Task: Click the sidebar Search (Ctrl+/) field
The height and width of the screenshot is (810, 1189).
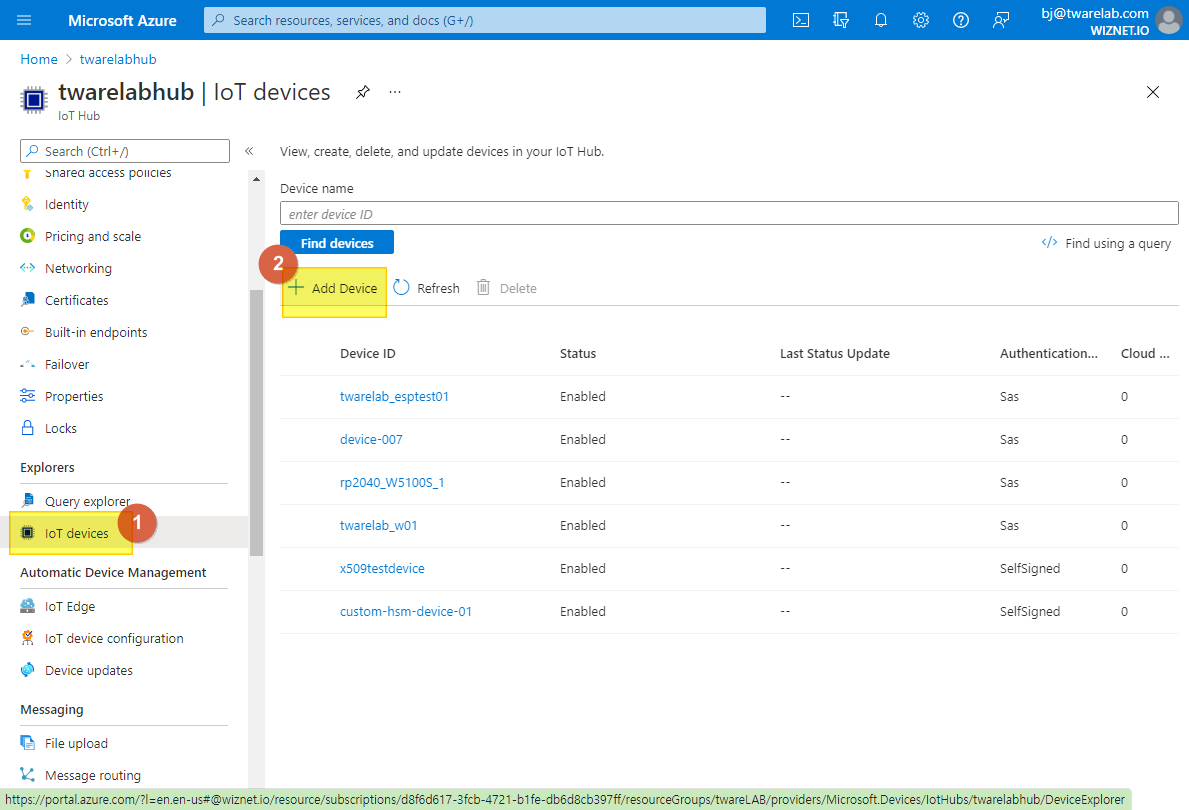Action: point(124,151)
